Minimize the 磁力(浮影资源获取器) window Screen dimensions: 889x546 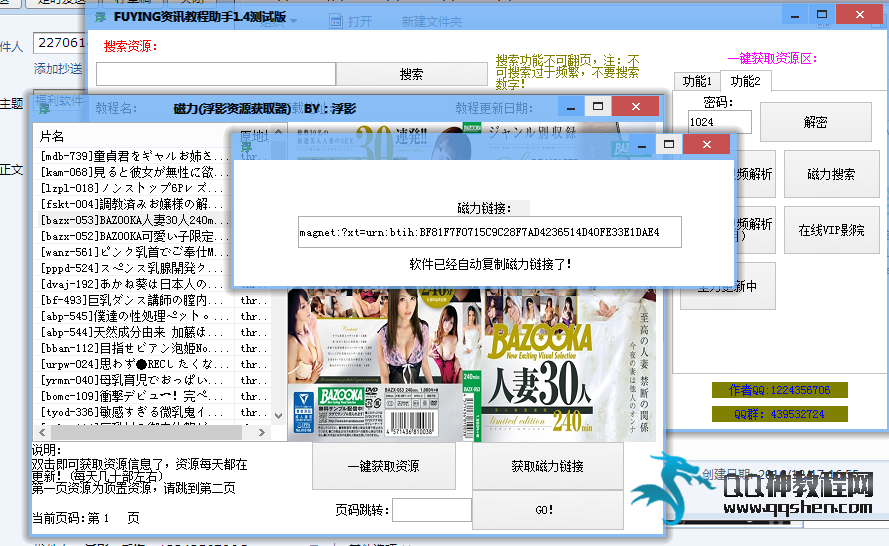click(571, 107)
